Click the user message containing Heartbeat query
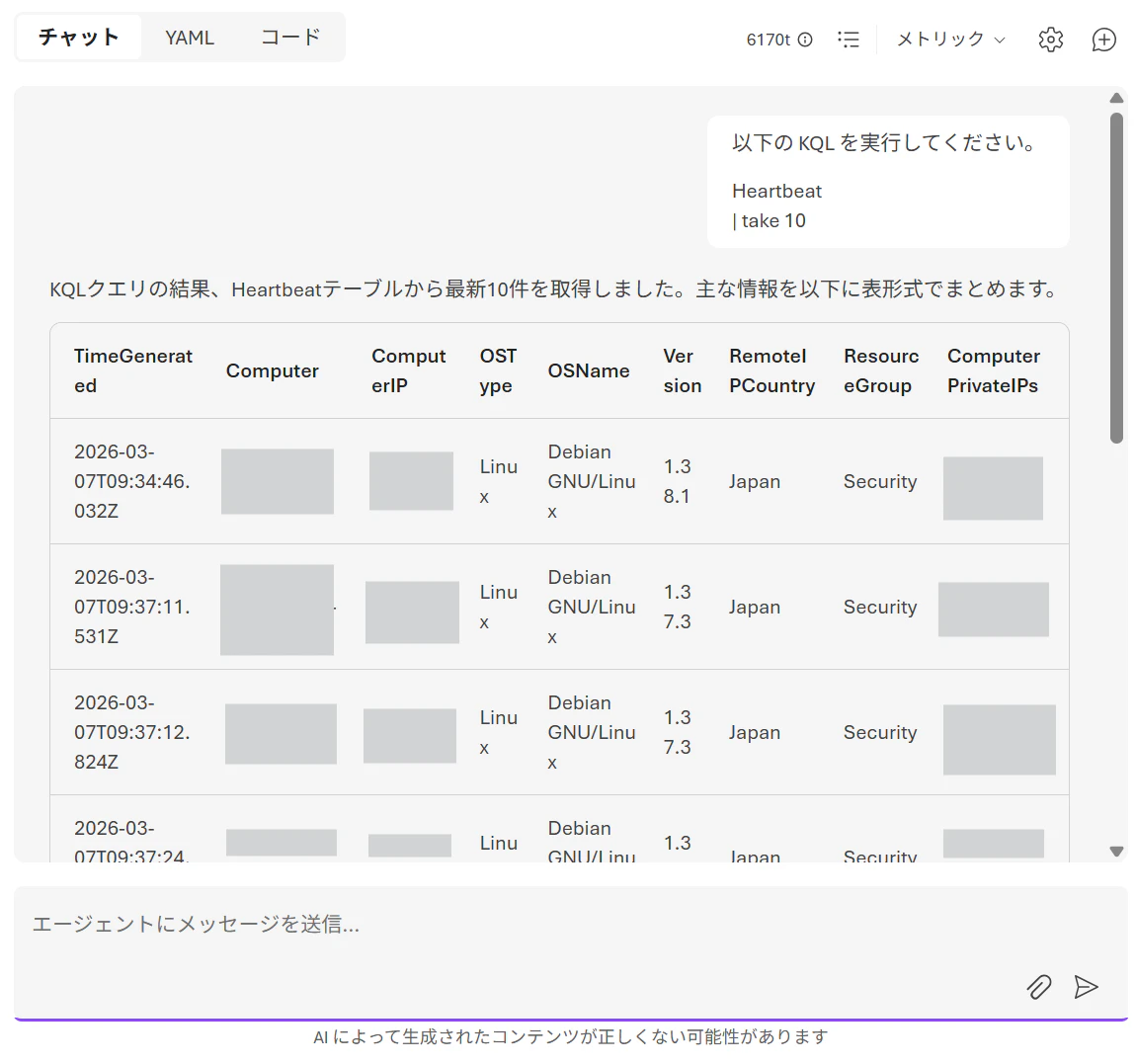1136x1064 pixels. (887, 182)
